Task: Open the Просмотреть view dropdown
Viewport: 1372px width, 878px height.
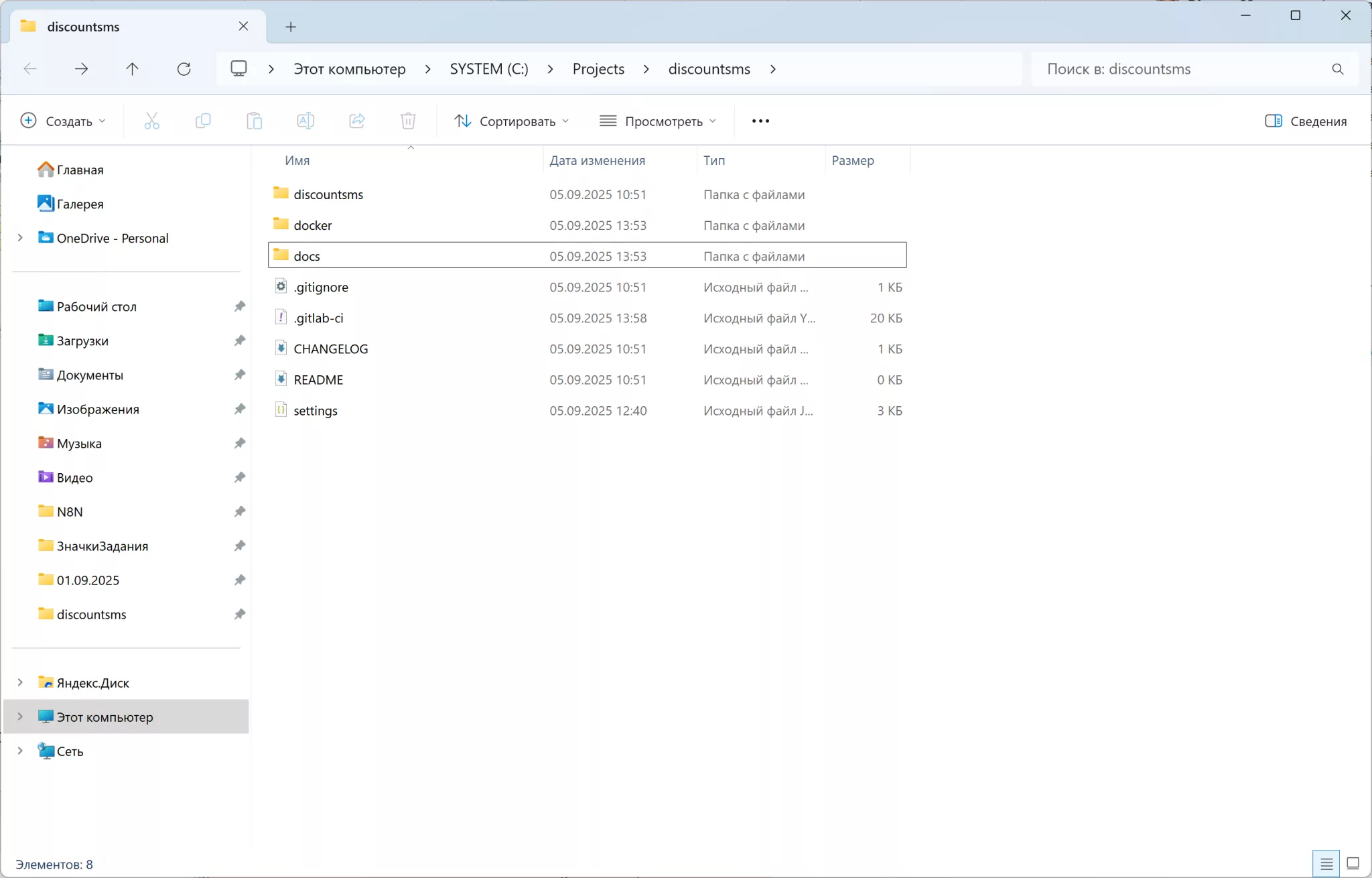Action: pos(658,121)
